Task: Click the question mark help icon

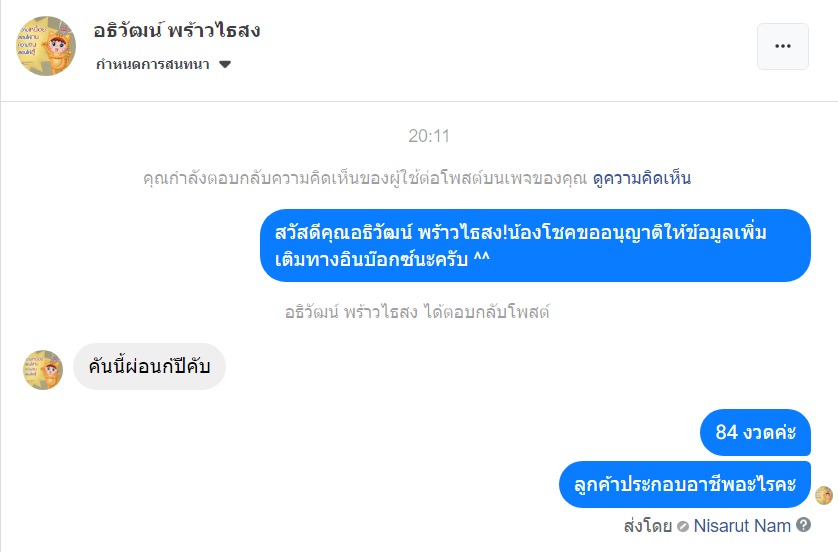Action: coord(803,525)
